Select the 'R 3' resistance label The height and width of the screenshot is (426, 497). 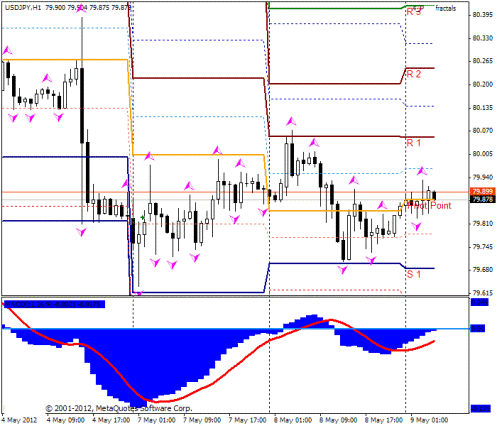pyautogui.click(x=414, y=12)
